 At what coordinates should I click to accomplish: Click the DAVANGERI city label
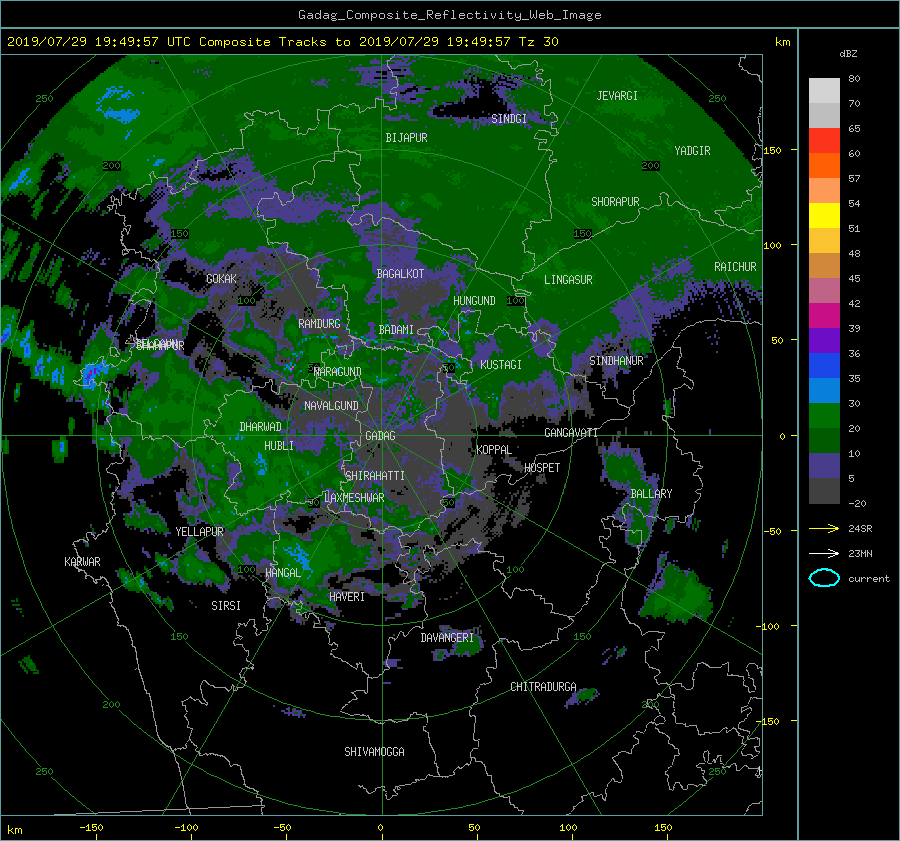[447, 638]
